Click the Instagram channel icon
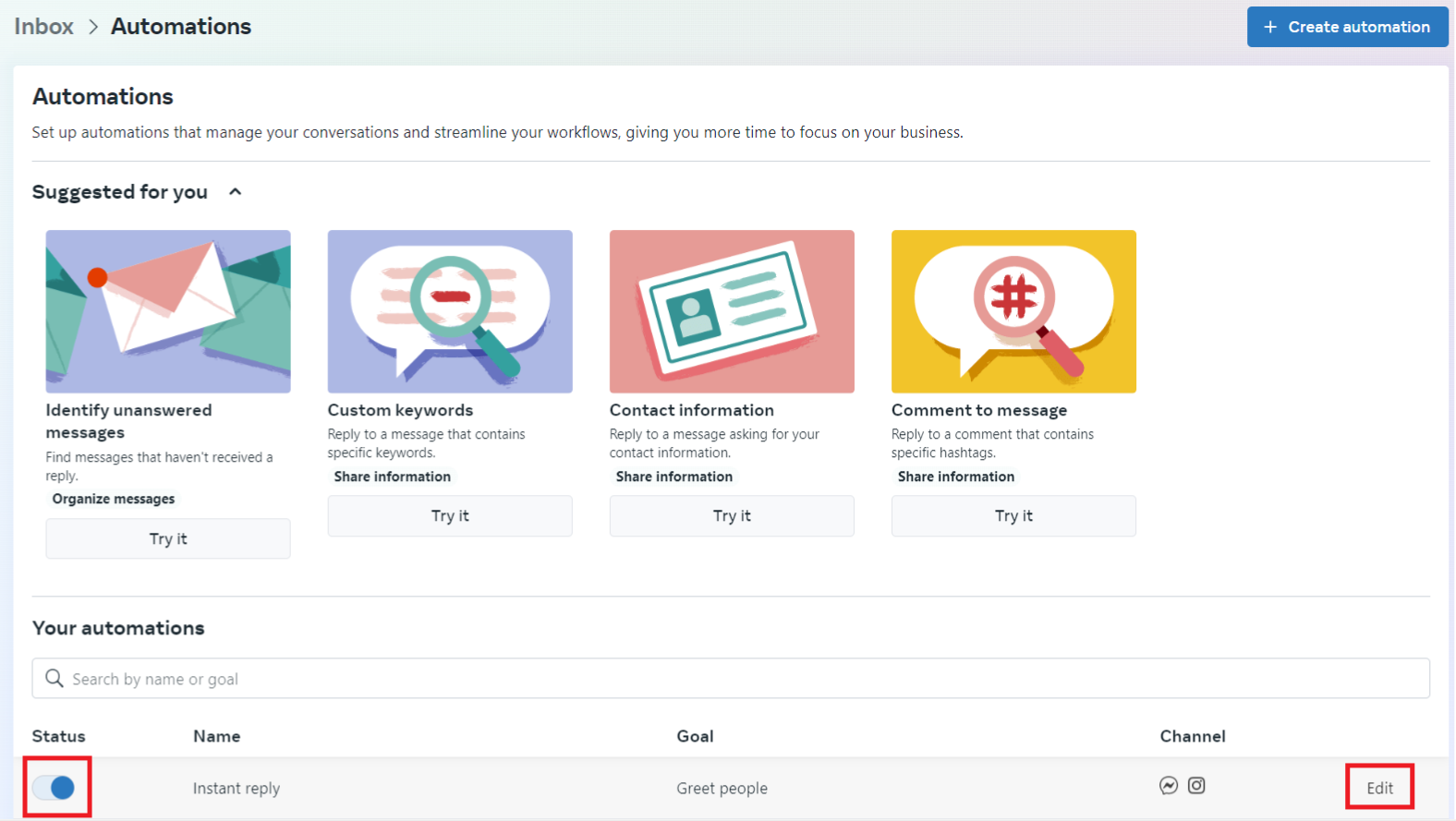The height and width of the screenshot is (821, 1456). tap(1196, 786)
